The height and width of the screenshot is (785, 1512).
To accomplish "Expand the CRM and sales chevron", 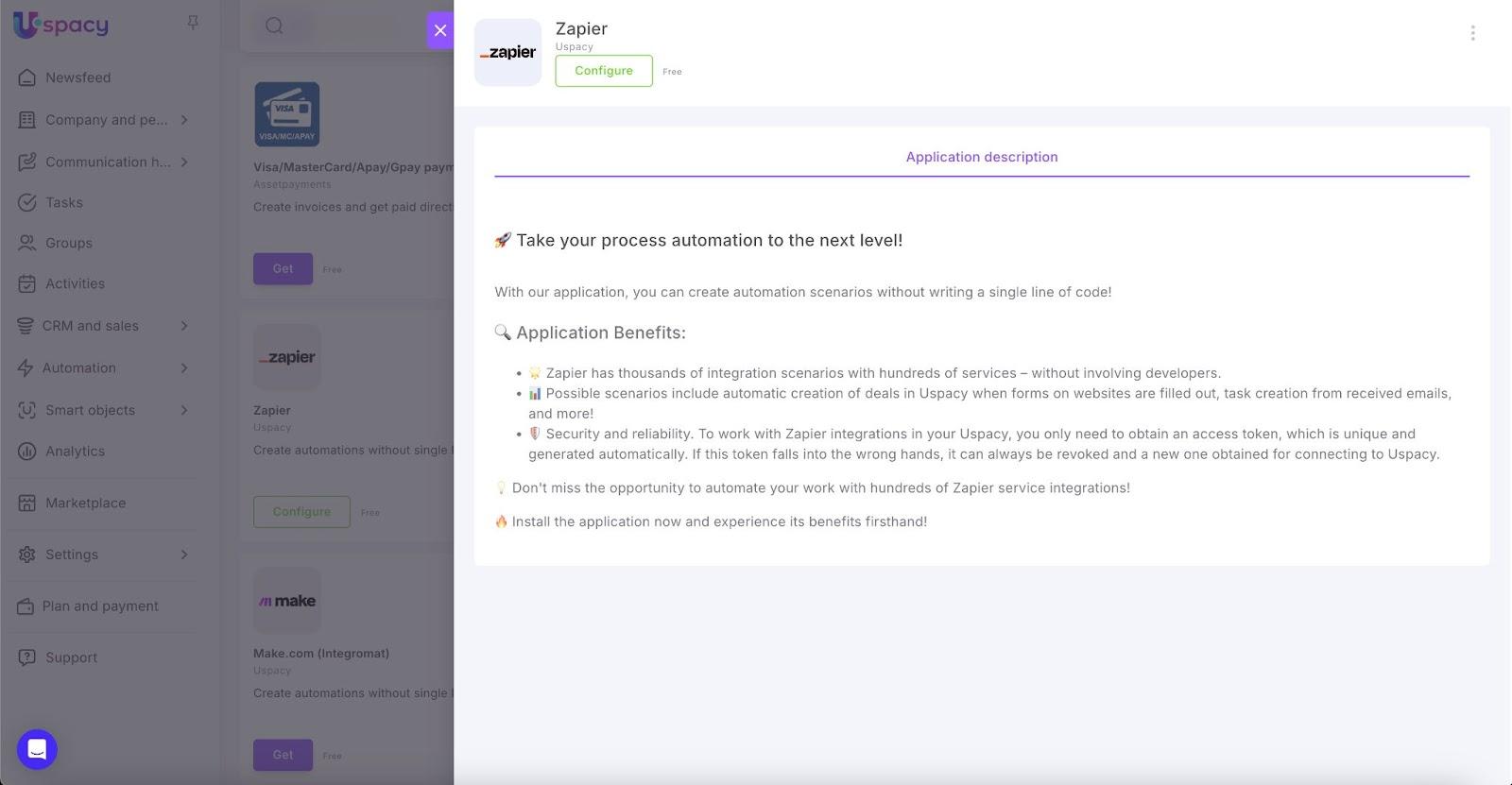I will click(184, 326).
